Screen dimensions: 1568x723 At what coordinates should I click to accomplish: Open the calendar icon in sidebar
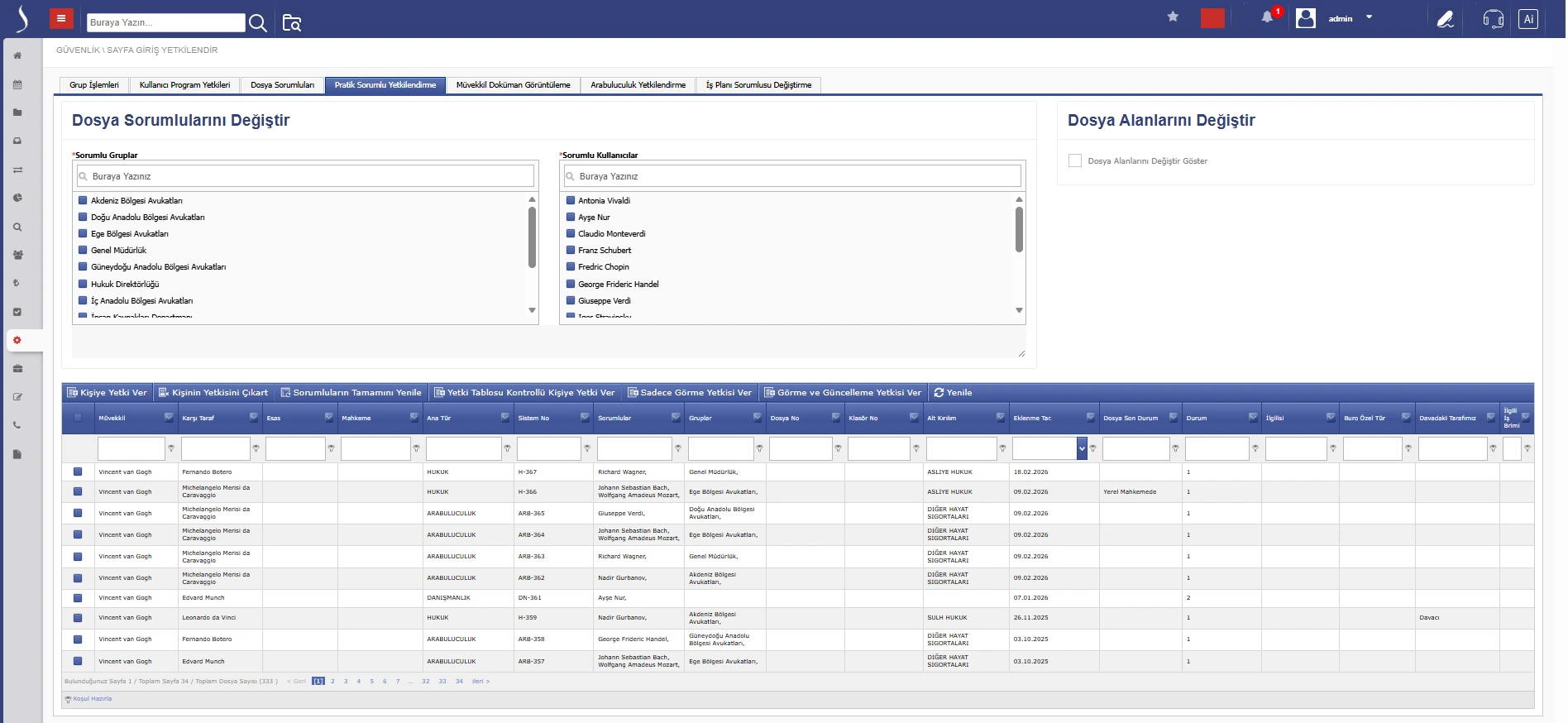click(x=17, y=84)
